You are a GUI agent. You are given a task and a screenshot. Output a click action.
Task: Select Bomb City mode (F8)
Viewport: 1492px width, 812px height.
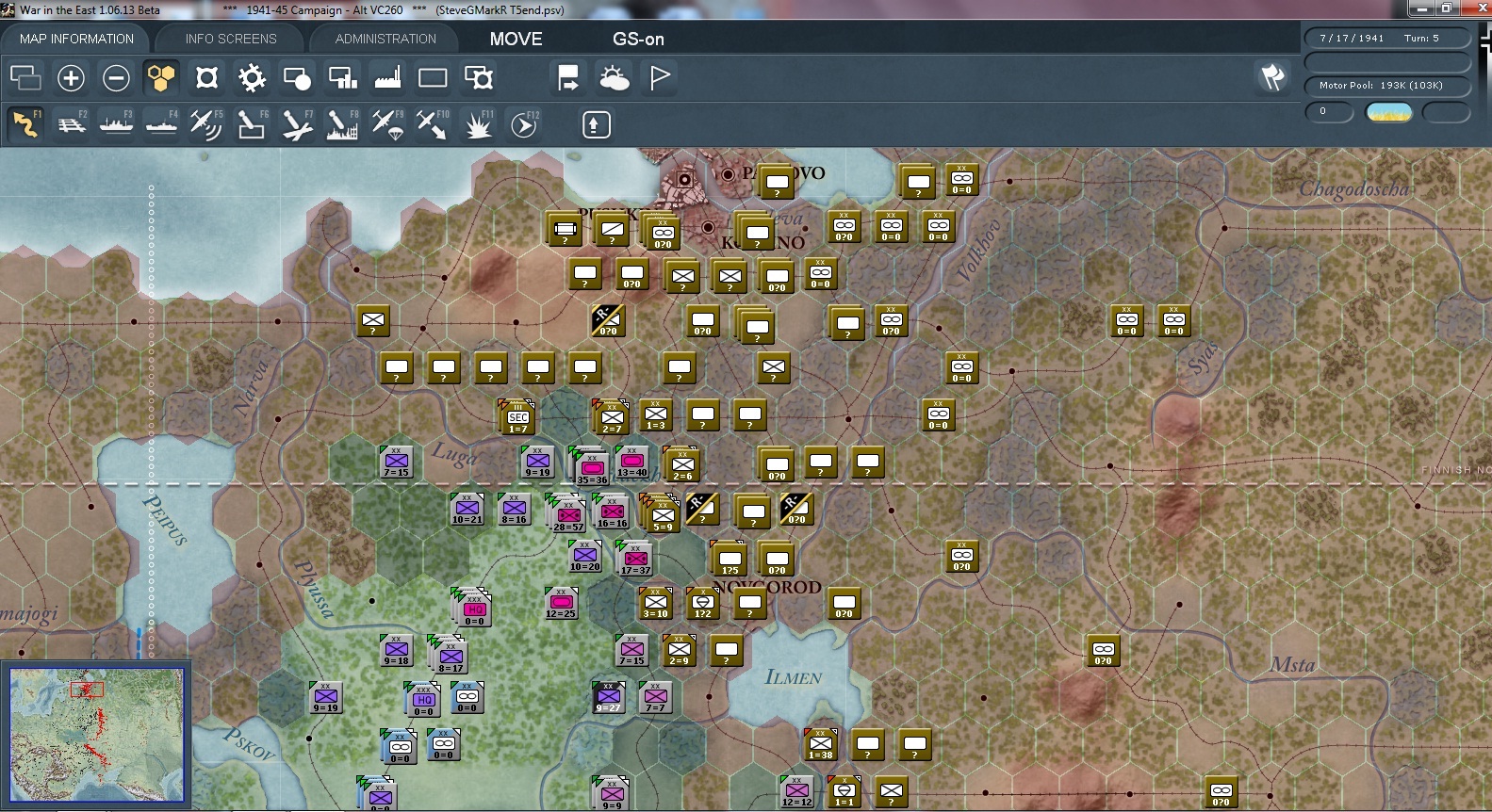pos(342,124)
